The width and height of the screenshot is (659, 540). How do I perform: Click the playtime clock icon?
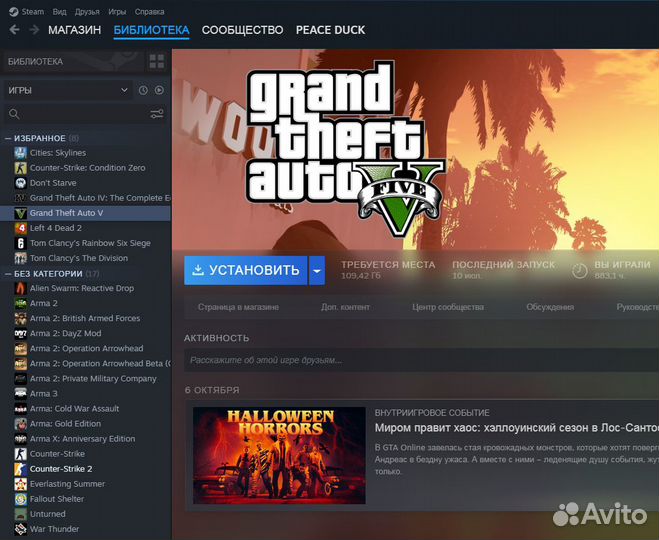click(580, 270)
